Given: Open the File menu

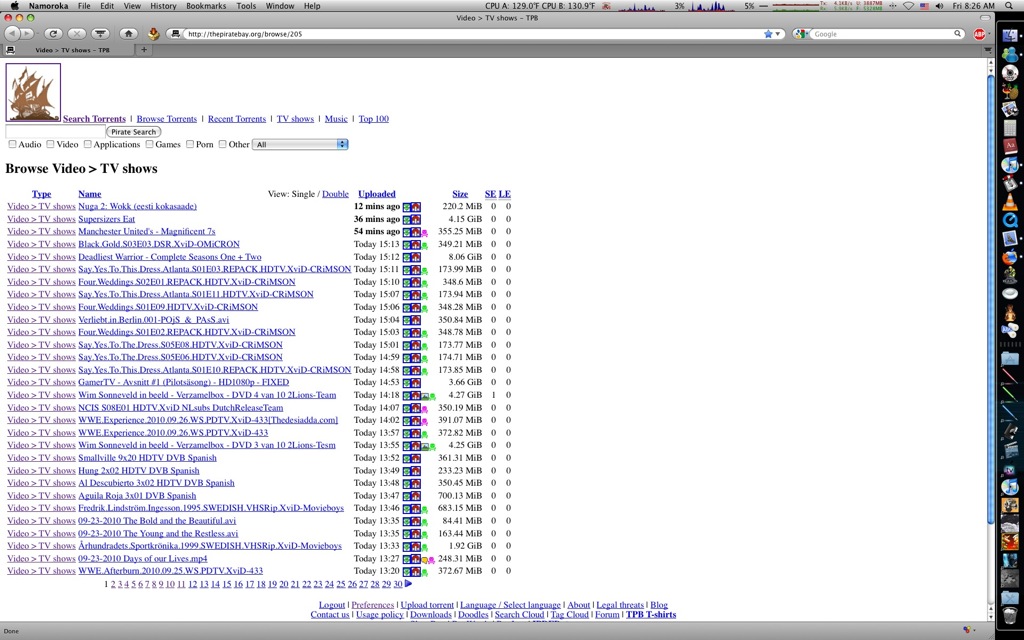Looking at the screenshot, I should [84, 6].
